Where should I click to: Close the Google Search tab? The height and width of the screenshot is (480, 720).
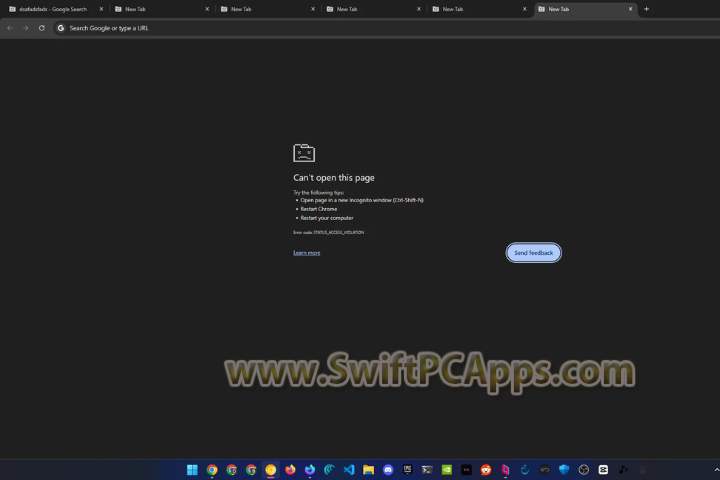pos(101,9)
